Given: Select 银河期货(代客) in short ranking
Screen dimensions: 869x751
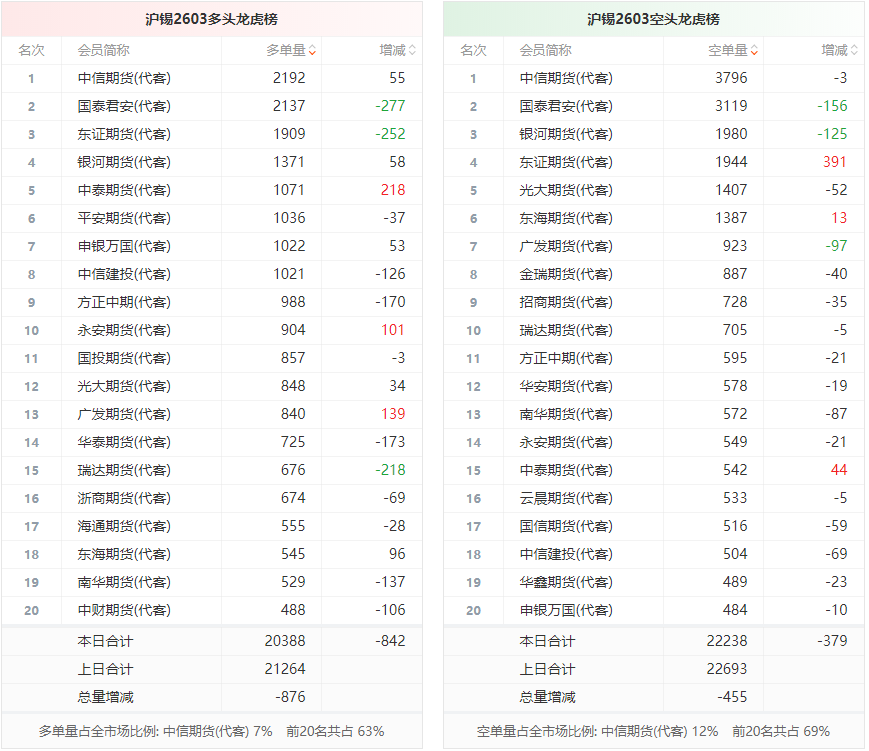Looking at the screenshot, I should [566, 134].
